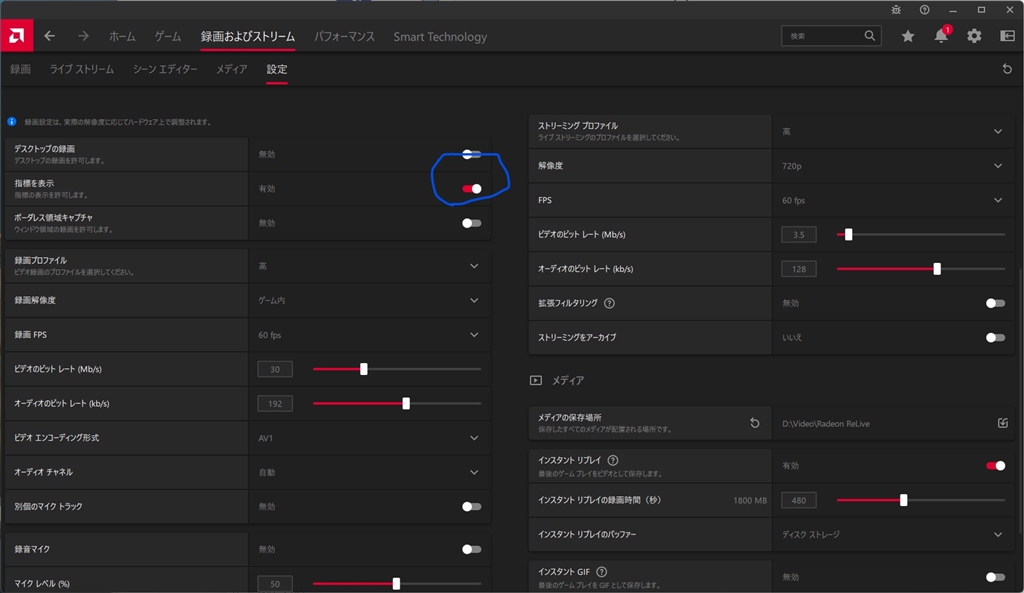Open the 解像度 720p dropdown
1024x593 pixels.
click(x=997, y=166)
